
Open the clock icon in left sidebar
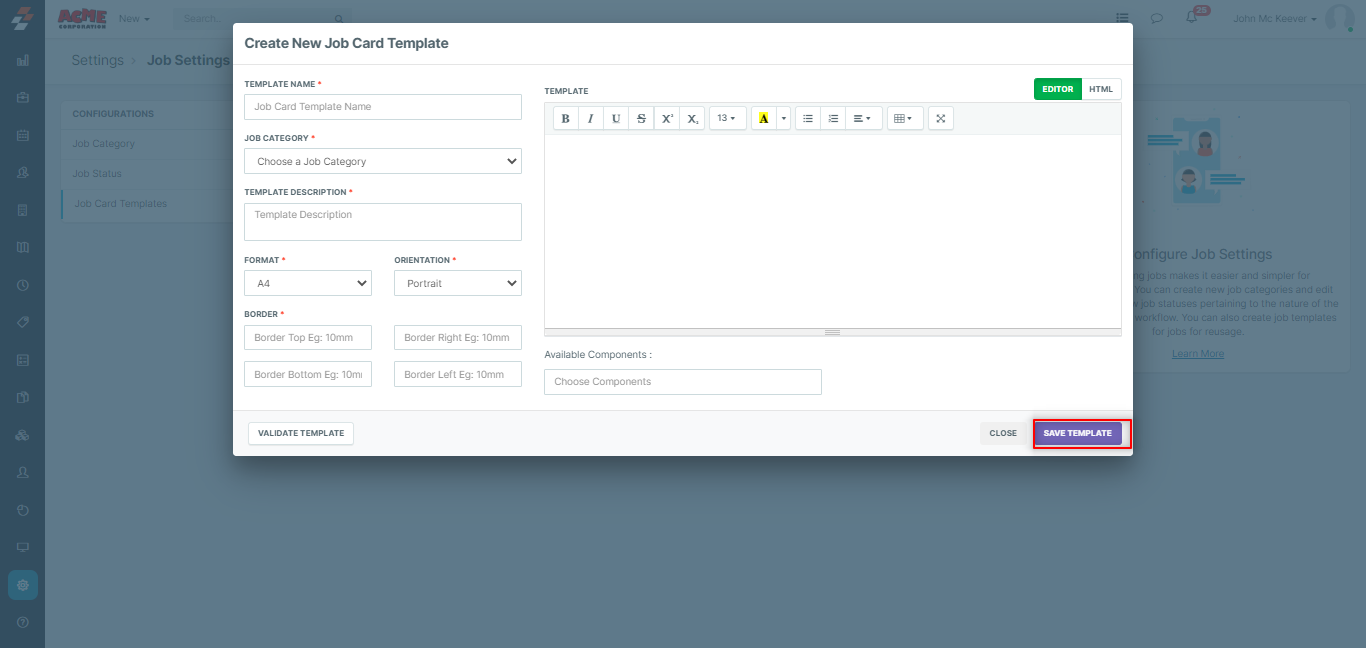point(23,285)
